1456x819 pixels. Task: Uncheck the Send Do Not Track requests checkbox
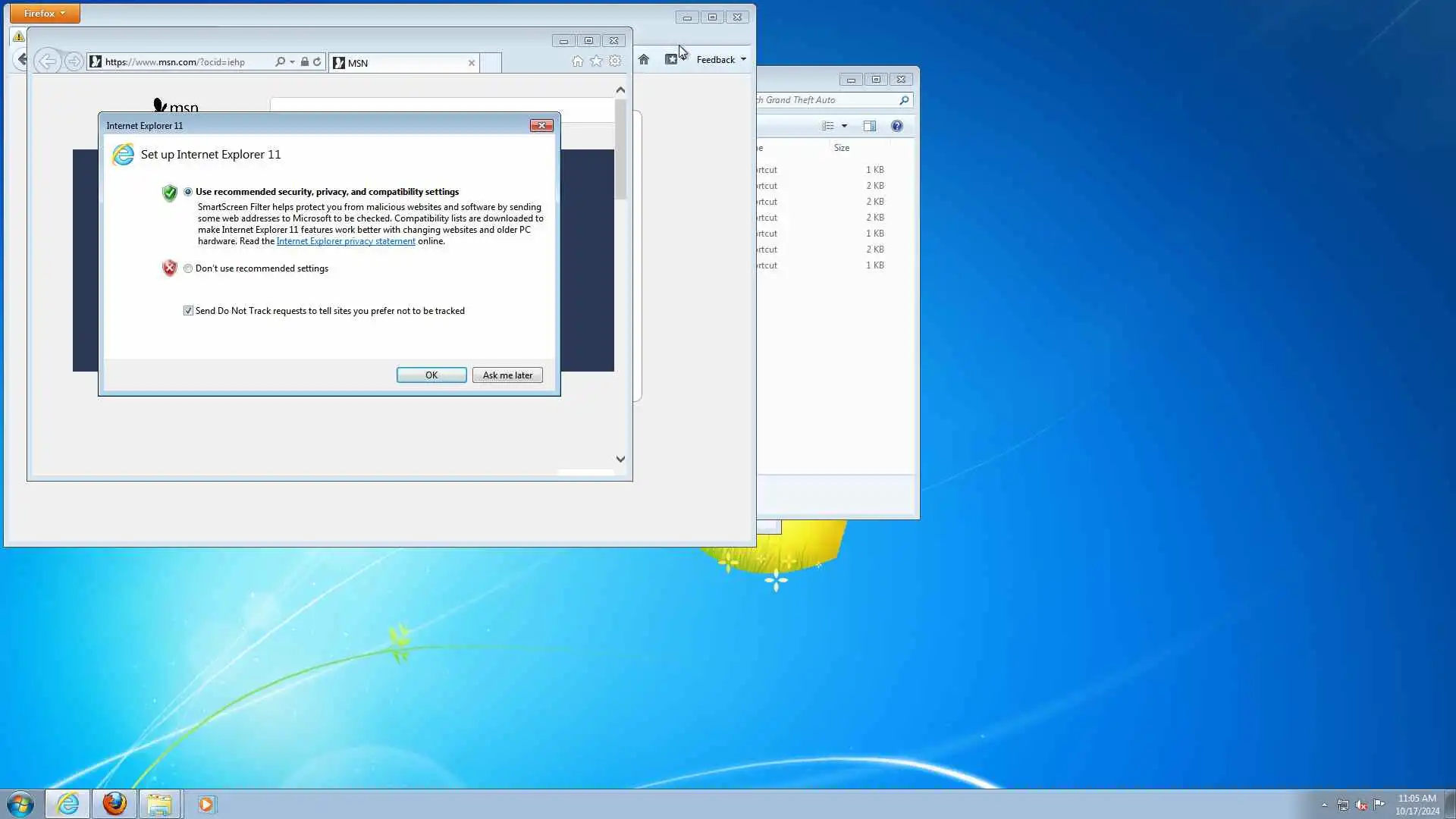(188, 311)
